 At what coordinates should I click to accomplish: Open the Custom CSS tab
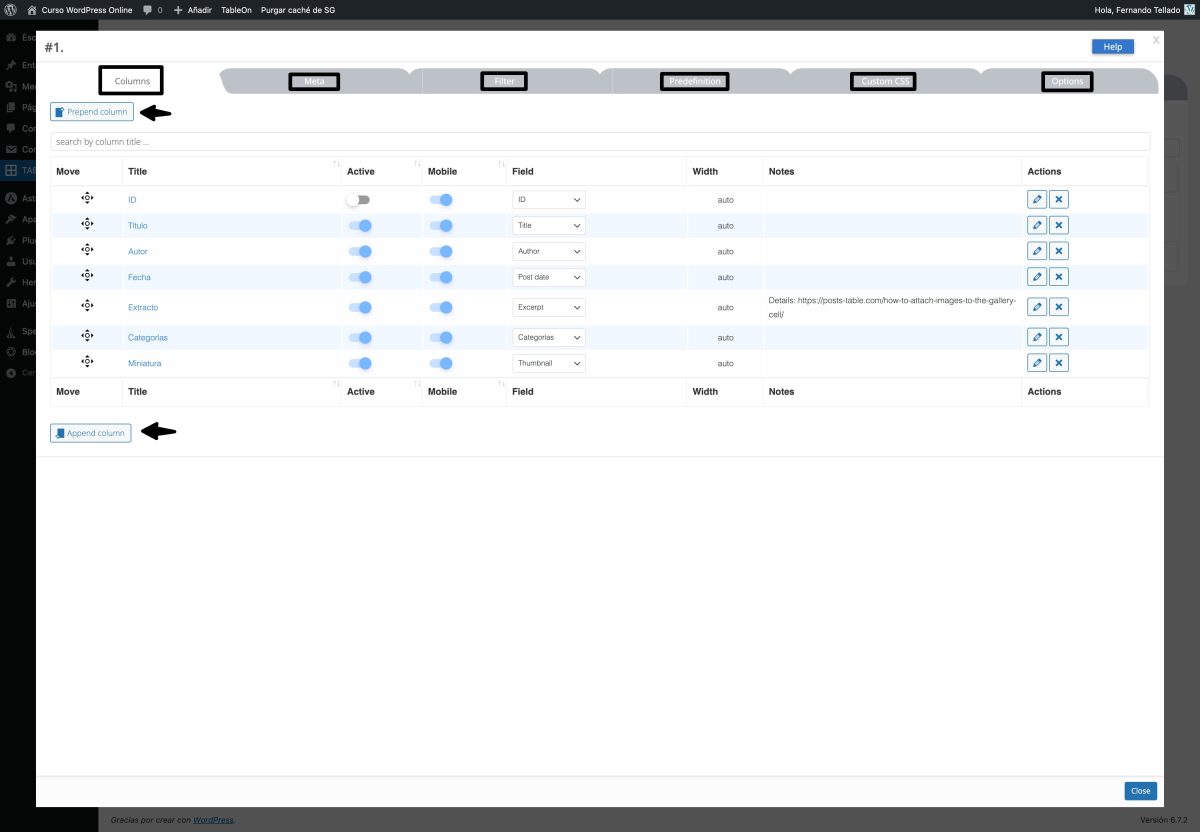click(885, 81)
